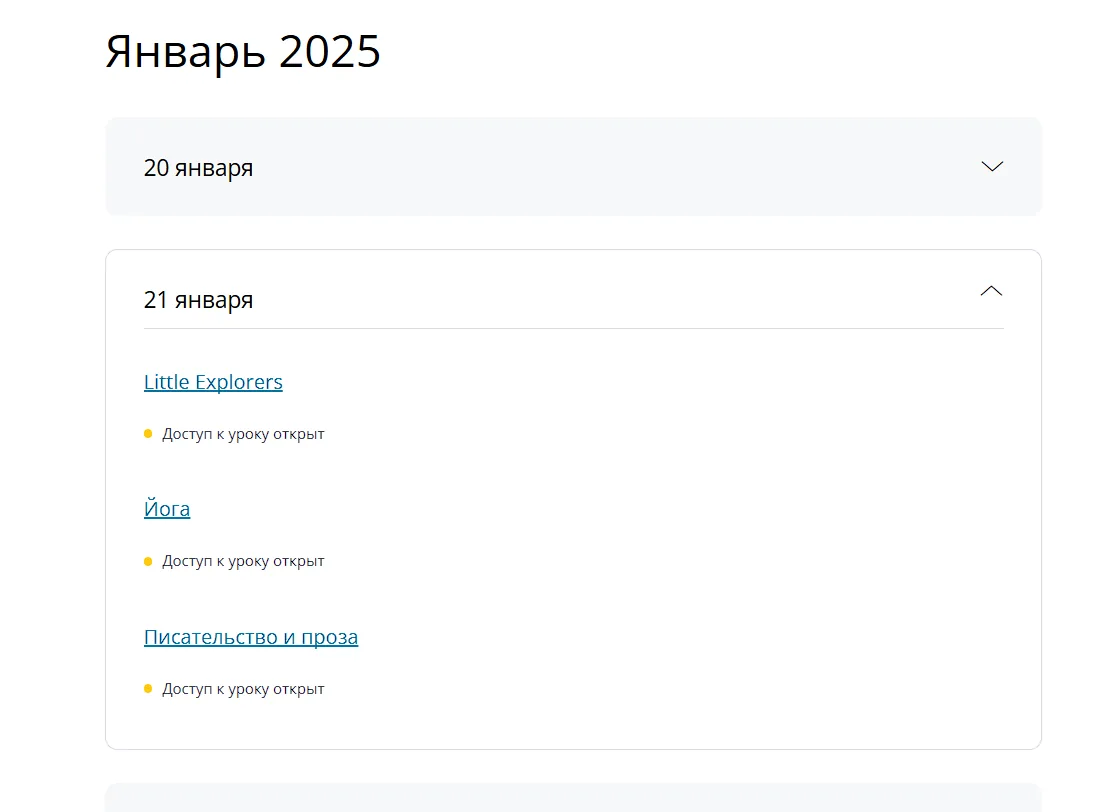
Task: Open the Писательство и проза link
Action: (251, 637)
